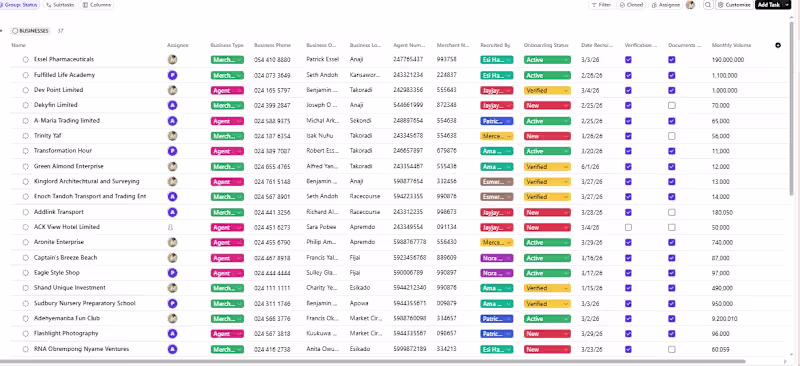Open the Customize button
The width and height of the screenshot is (800, 366).
click(734, 5)
